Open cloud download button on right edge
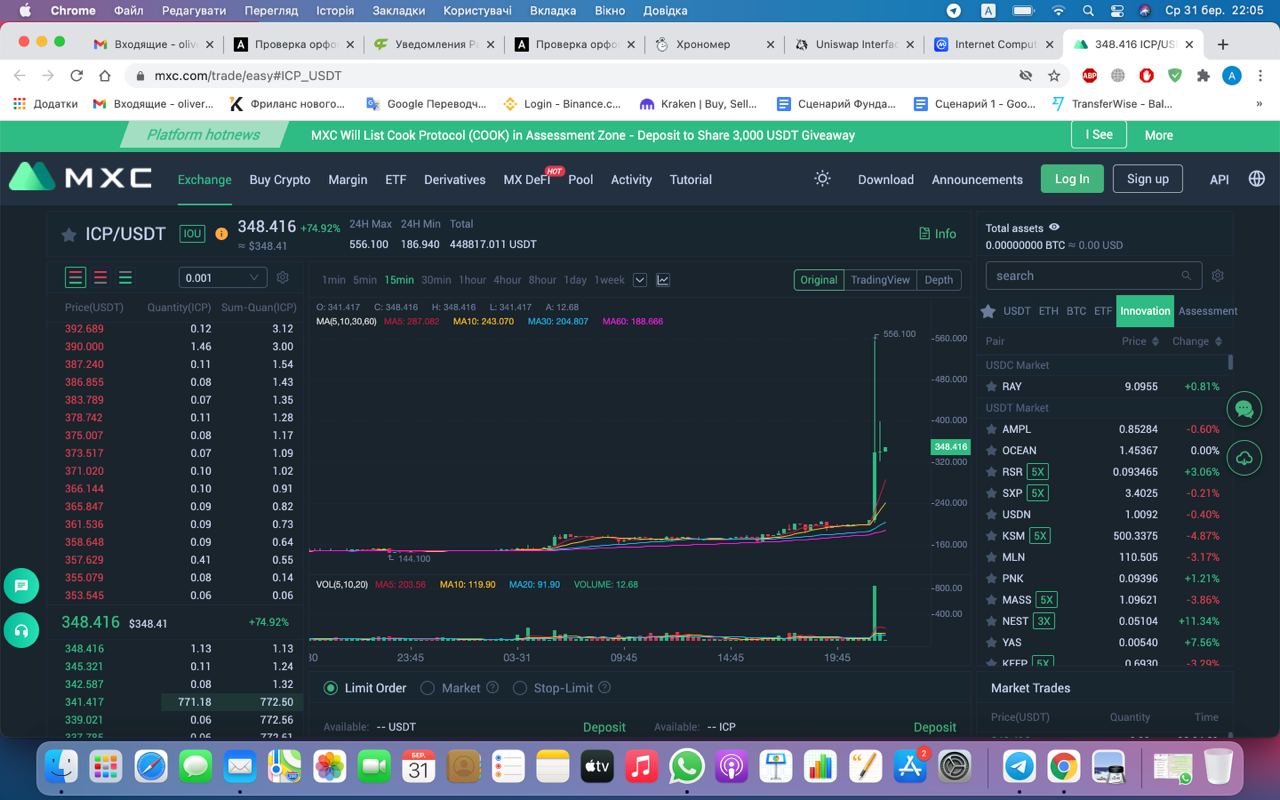Viewport: 1280px width, 800px height. pyautogui.click(x=1244, y=457)
